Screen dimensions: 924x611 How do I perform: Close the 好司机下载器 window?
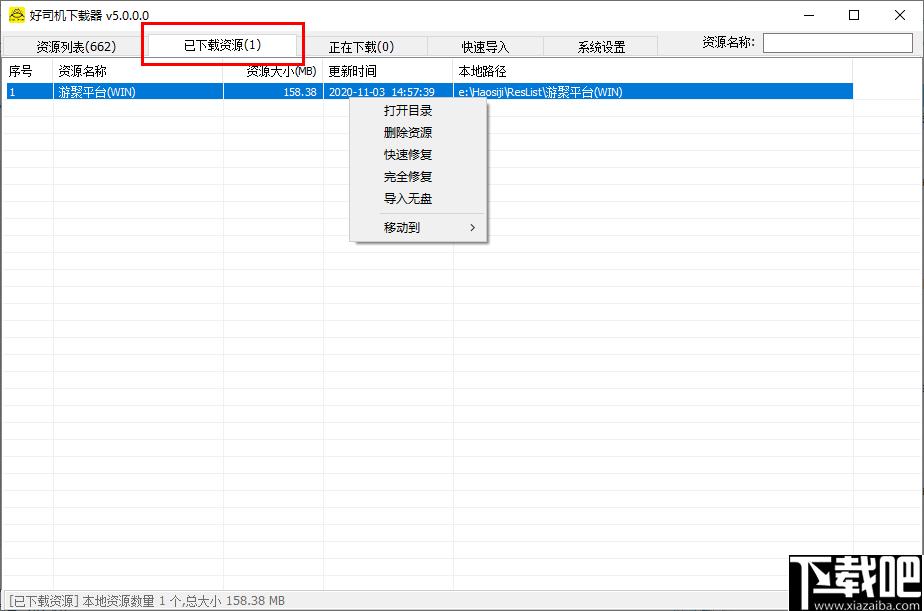pyautogui.click(x=900, y=15)
